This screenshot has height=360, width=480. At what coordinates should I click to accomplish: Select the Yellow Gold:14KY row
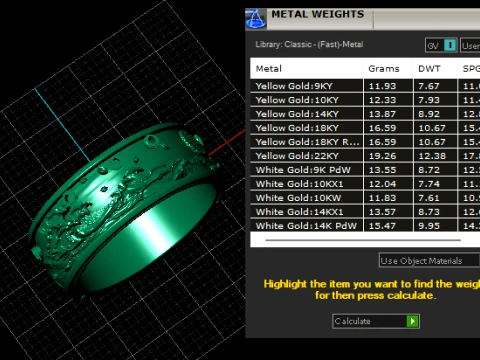click(x=365, y=114)
